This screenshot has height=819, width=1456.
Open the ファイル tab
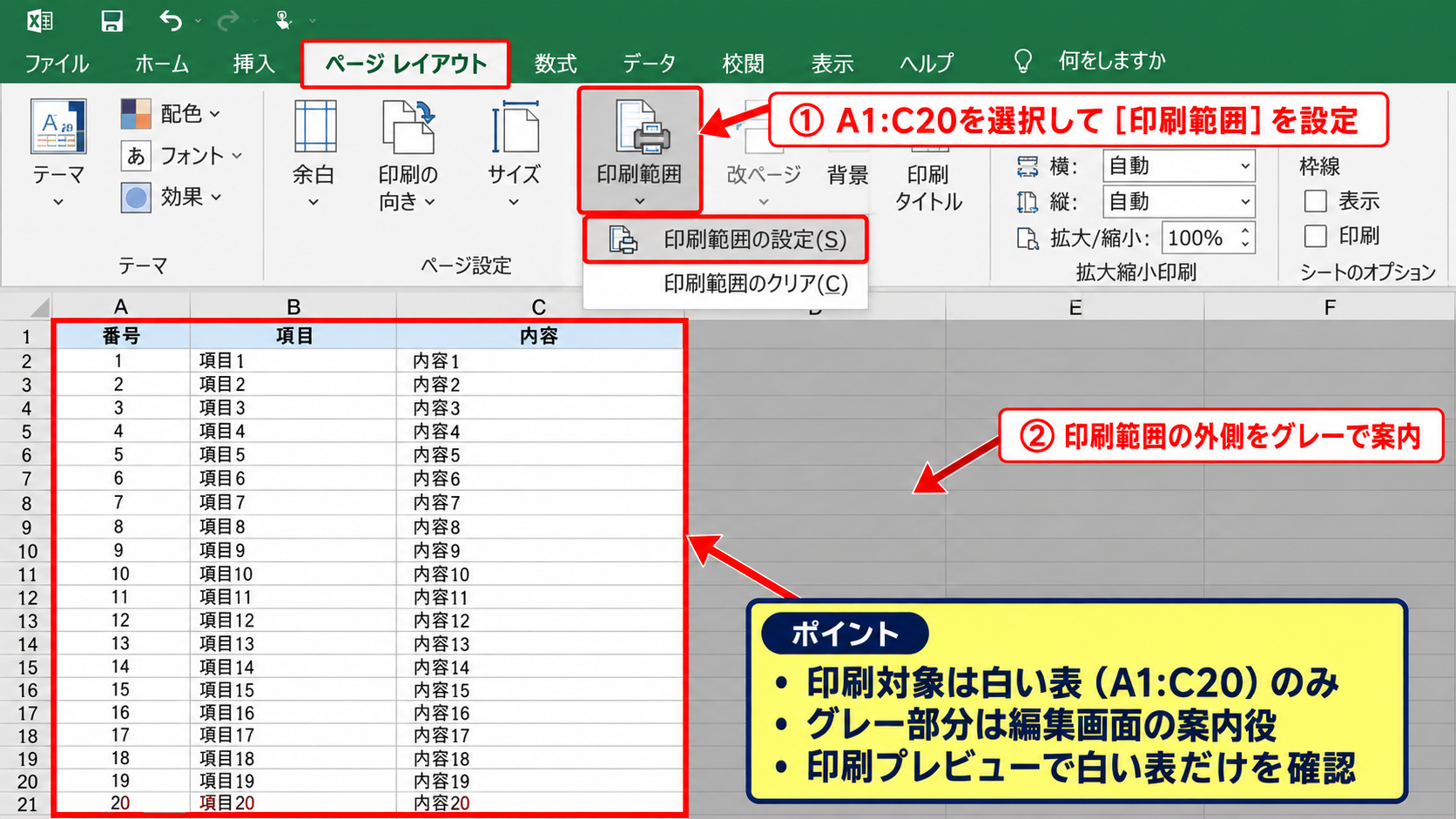point(57,64)
